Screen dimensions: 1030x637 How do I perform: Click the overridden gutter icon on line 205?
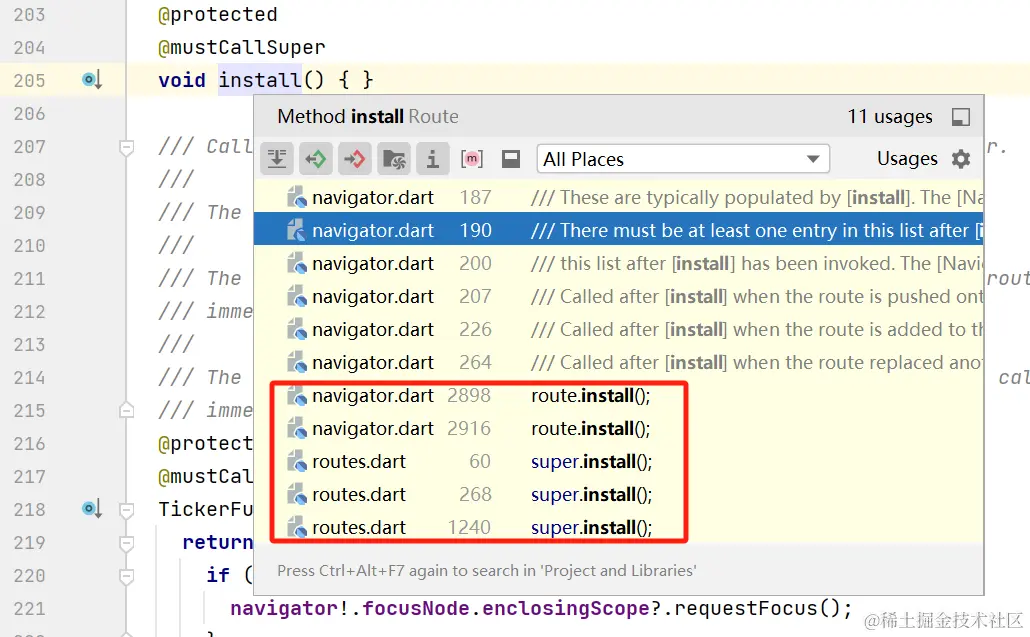(x=91, y=80)
